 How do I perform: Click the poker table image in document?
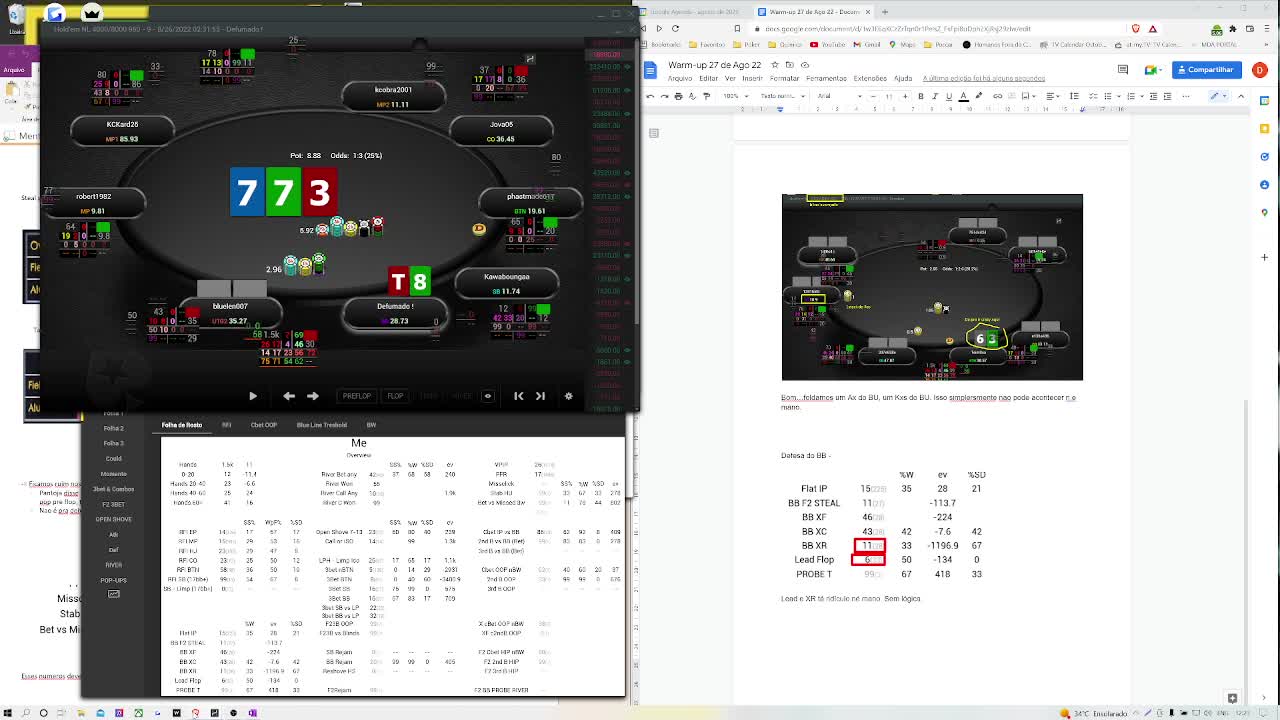click(x=932, y=287)
